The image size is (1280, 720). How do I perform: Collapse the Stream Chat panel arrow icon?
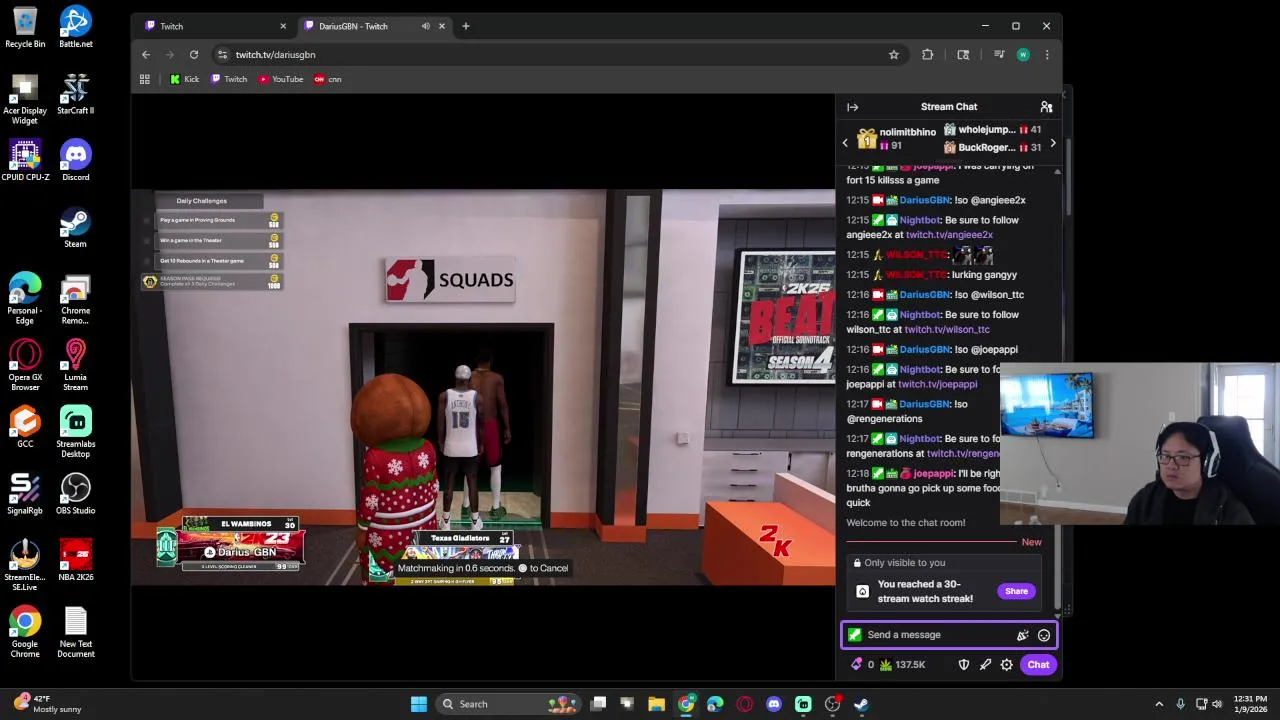click(x=852, y=107)
